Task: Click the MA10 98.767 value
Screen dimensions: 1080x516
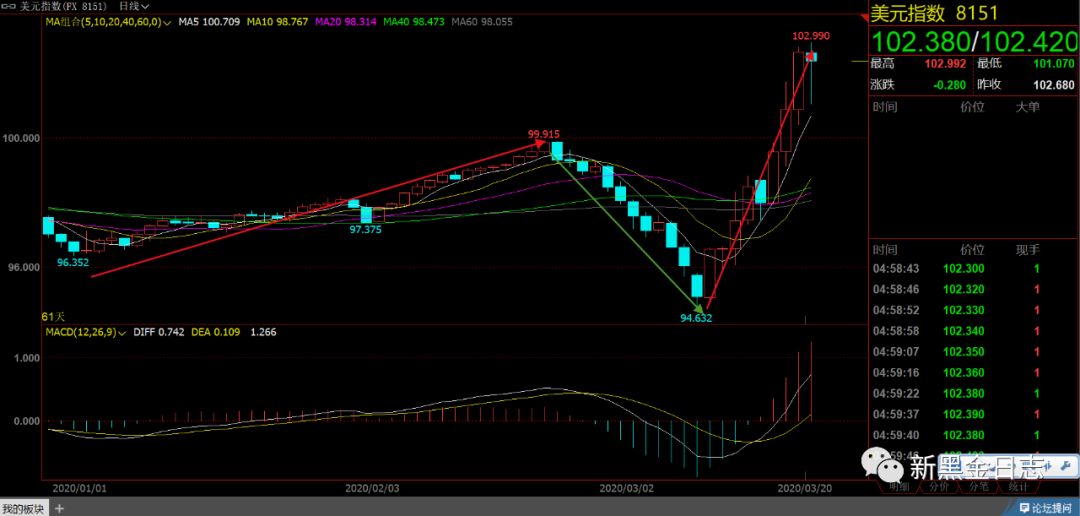Action: pos(277,22)
